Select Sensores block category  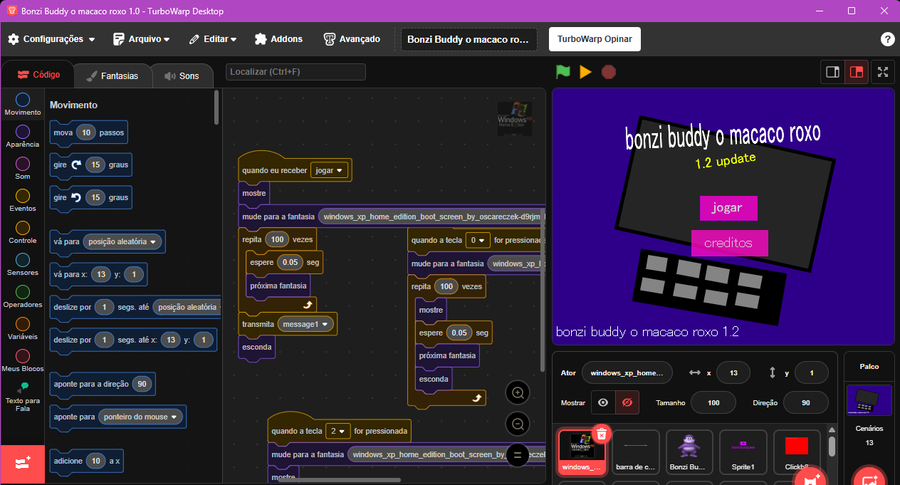pos(22,265)
